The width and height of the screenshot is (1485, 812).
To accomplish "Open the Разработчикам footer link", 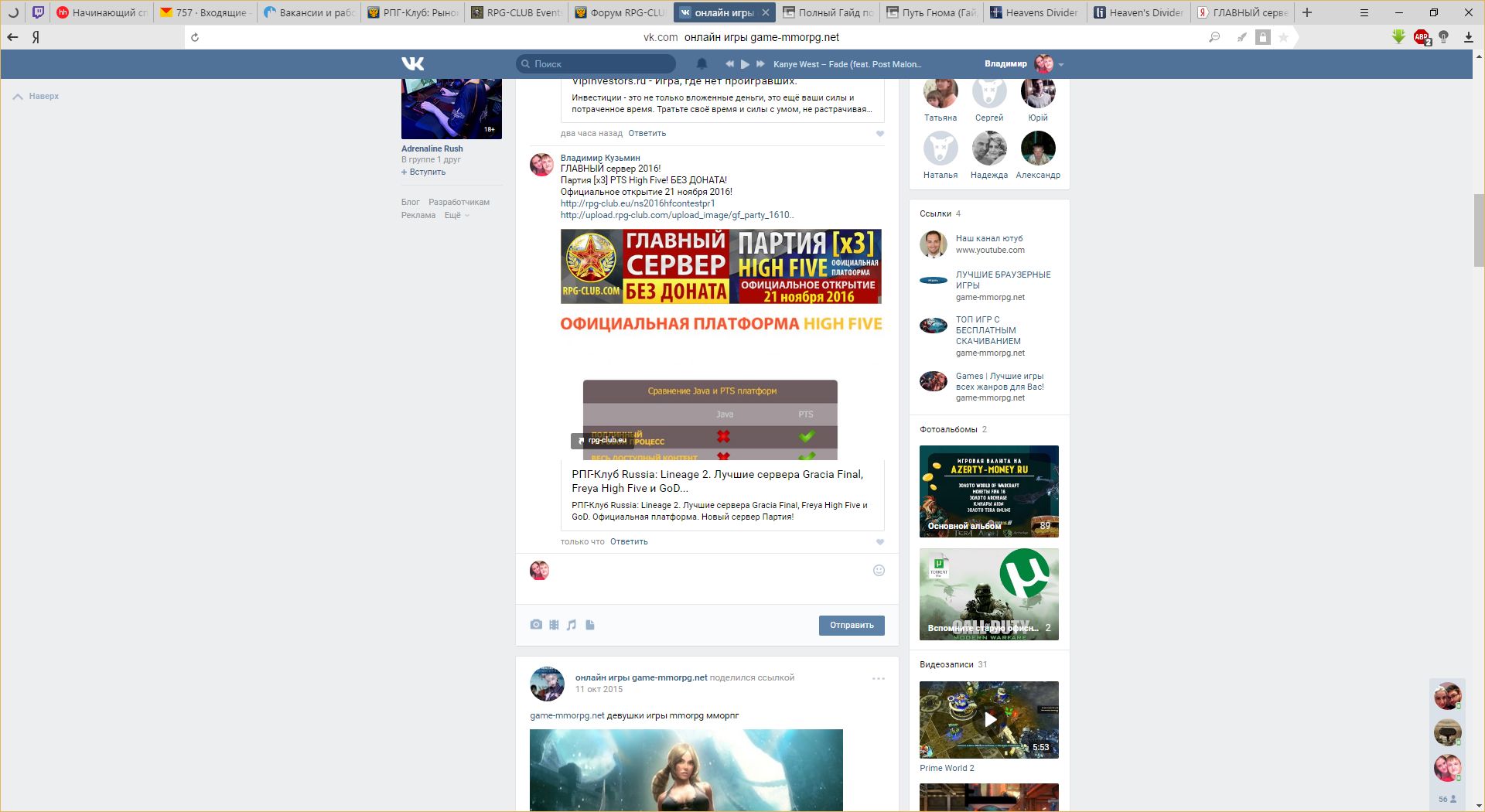I will click(x=459, y=202).
